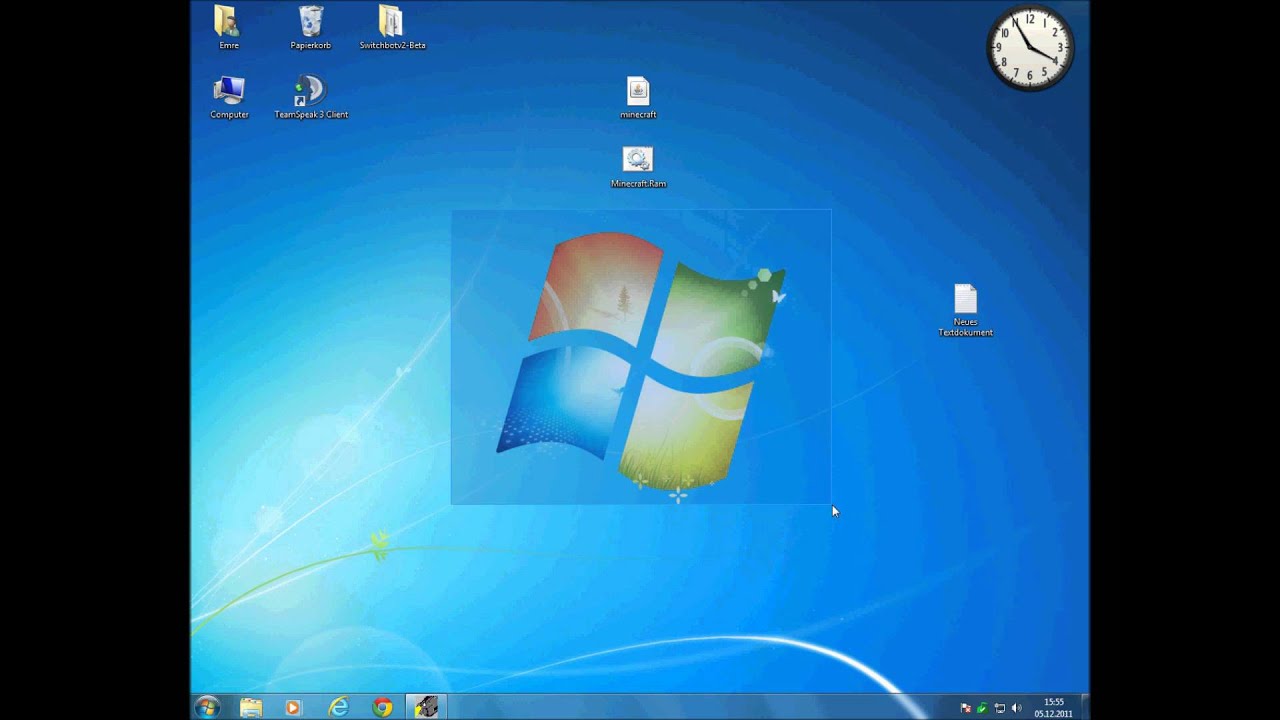The width and height of the screenshot is (1280, 720).
Task: Launch Windows Media Player from taskbar
Action: [x=293, y=707]
